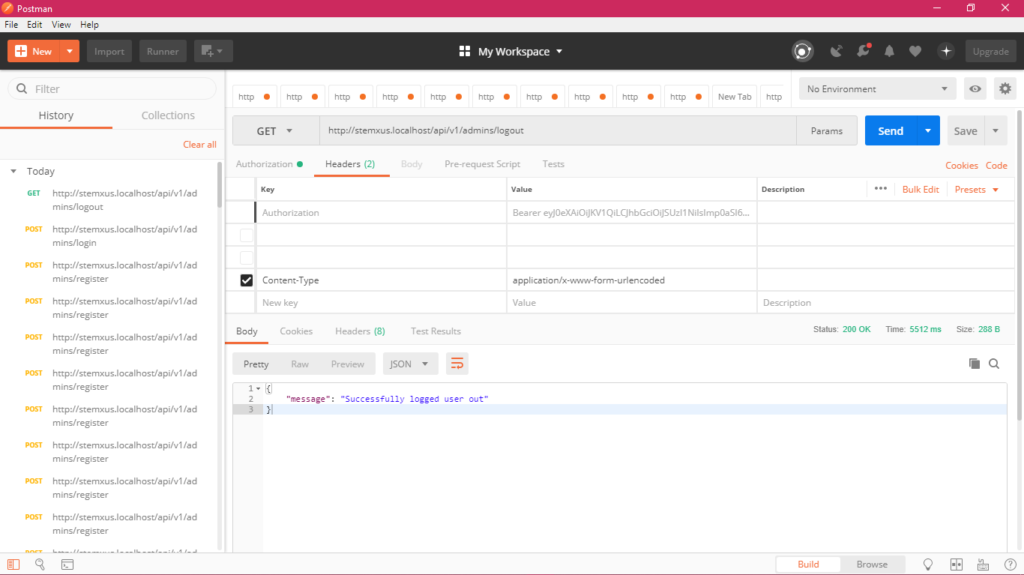Click the sync status icon in header

tap(802, 51)
